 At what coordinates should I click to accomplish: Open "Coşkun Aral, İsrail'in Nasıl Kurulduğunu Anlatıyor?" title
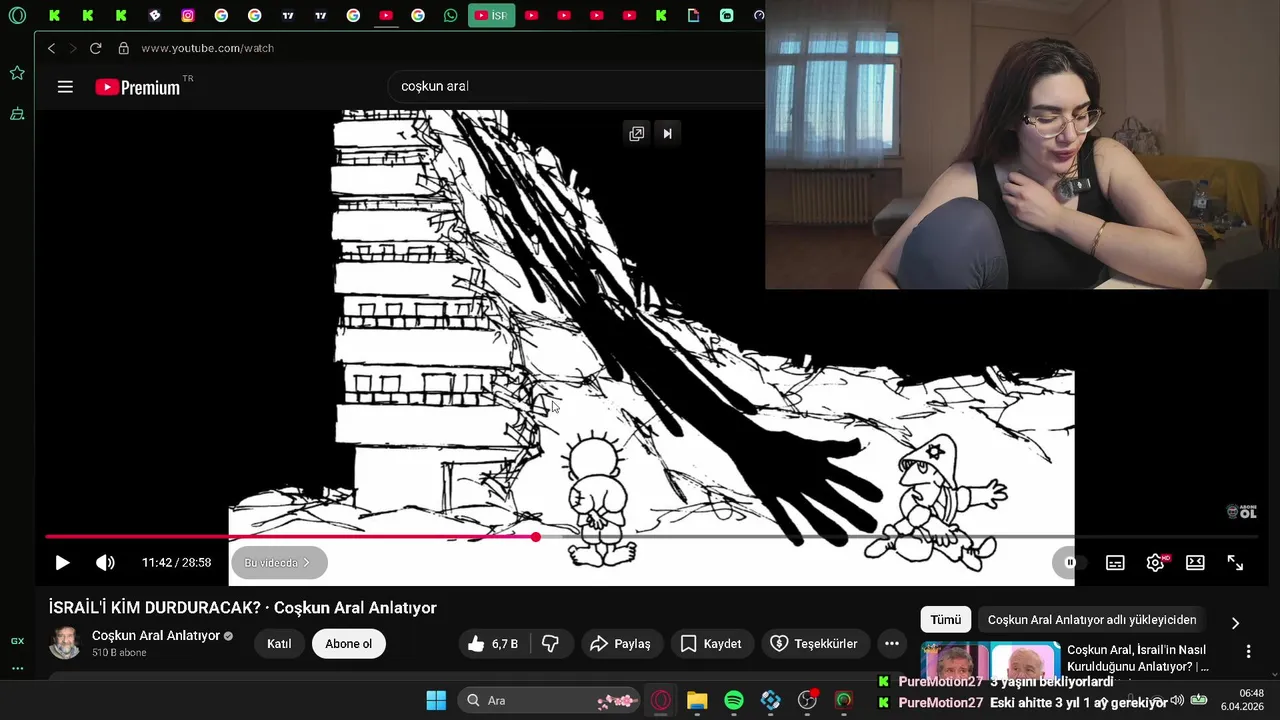[x=1138, y=658]
